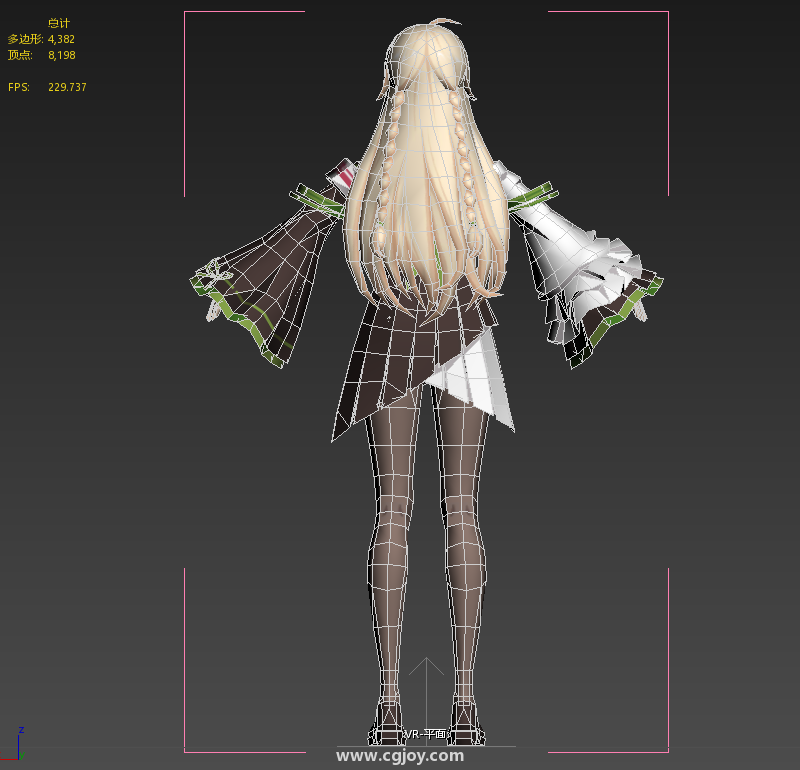Click the 总计 statistics header
The image size is (800, 770).
[x=58, y=22]
